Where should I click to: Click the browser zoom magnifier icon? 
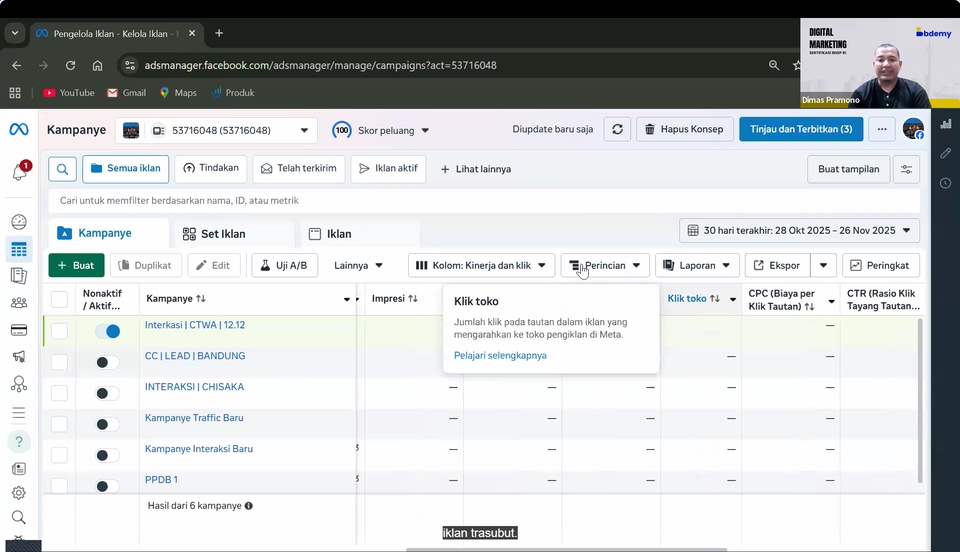click(x=774, y=65)
